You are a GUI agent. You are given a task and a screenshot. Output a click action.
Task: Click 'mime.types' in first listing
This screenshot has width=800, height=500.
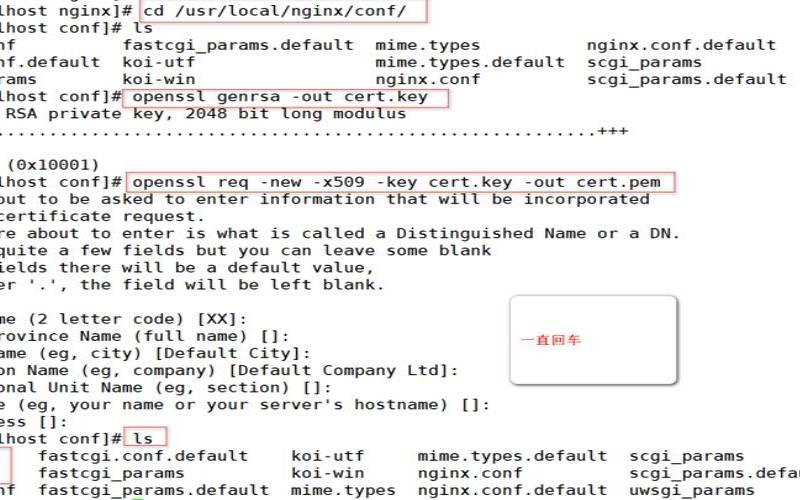[428, 45]
